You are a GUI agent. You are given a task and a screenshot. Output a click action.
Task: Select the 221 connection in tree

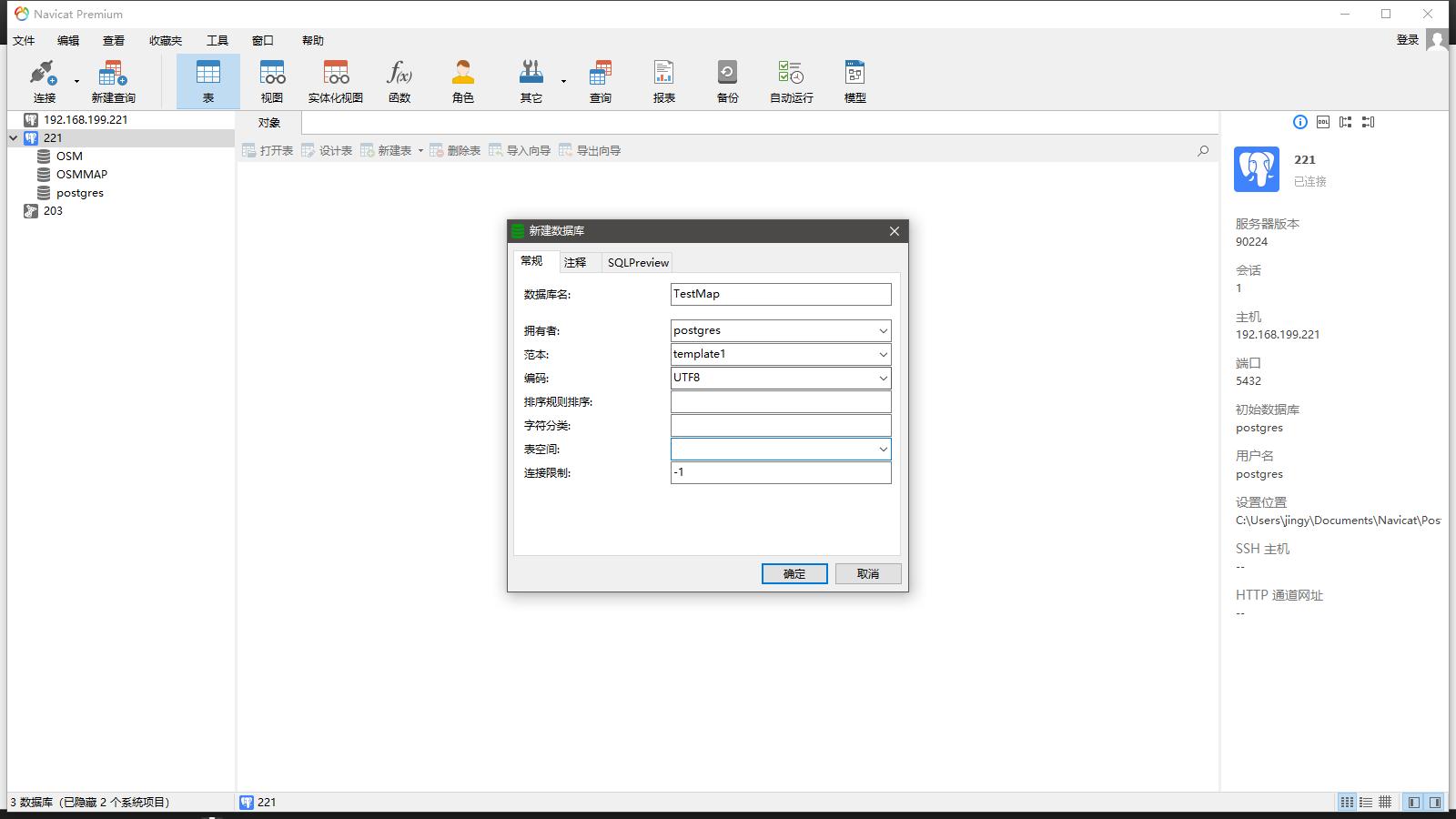[53, 138]
